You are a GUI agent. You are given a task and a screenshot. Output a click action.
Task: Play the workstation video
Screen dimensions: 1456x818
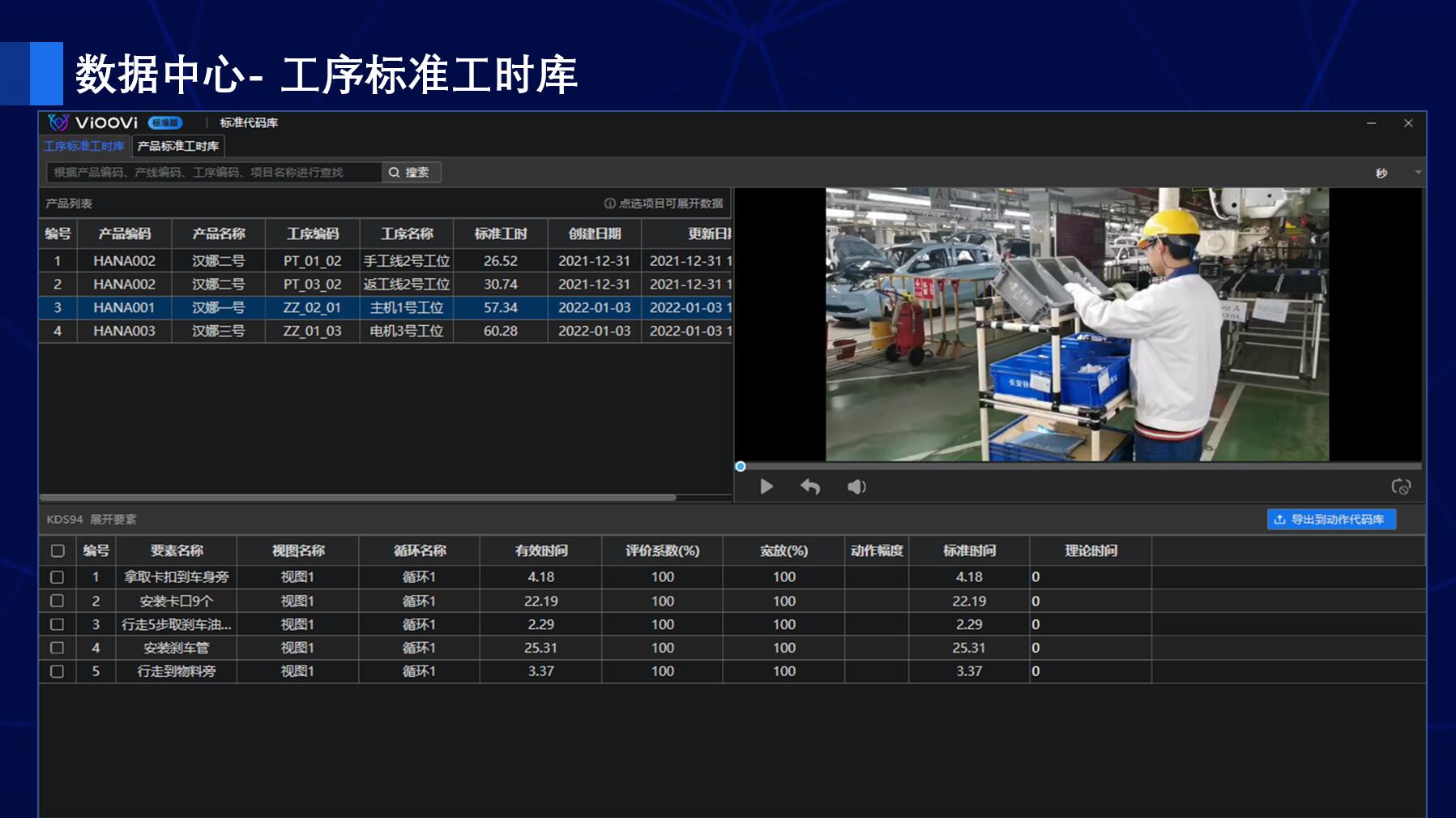(766, 486)
